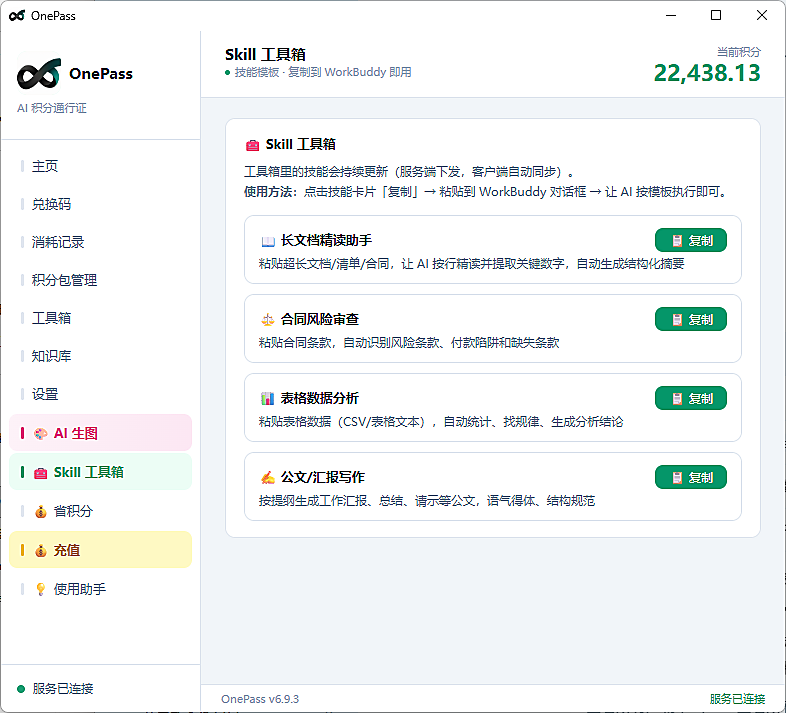Screen dimensions: 786x713
Task: Go to 兑换码 in the sidebar
Action: pyautogui.click(x=100, y=204)
